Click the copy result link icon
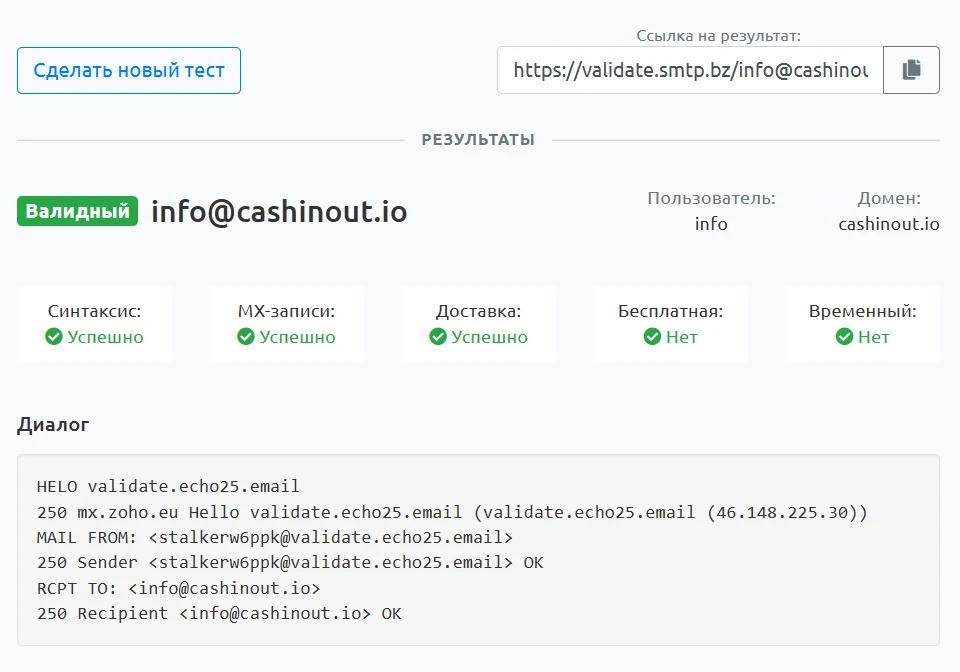Viewport: 960px width, 672px height. pos(911,70)
